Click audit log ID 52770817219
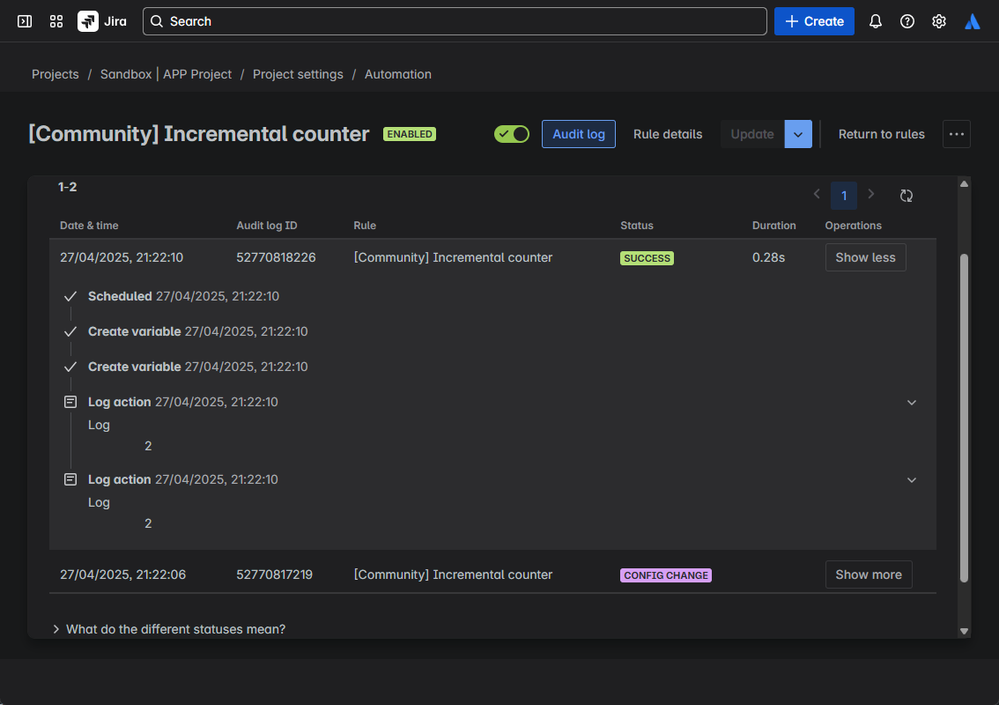 (x=275, y=574)
